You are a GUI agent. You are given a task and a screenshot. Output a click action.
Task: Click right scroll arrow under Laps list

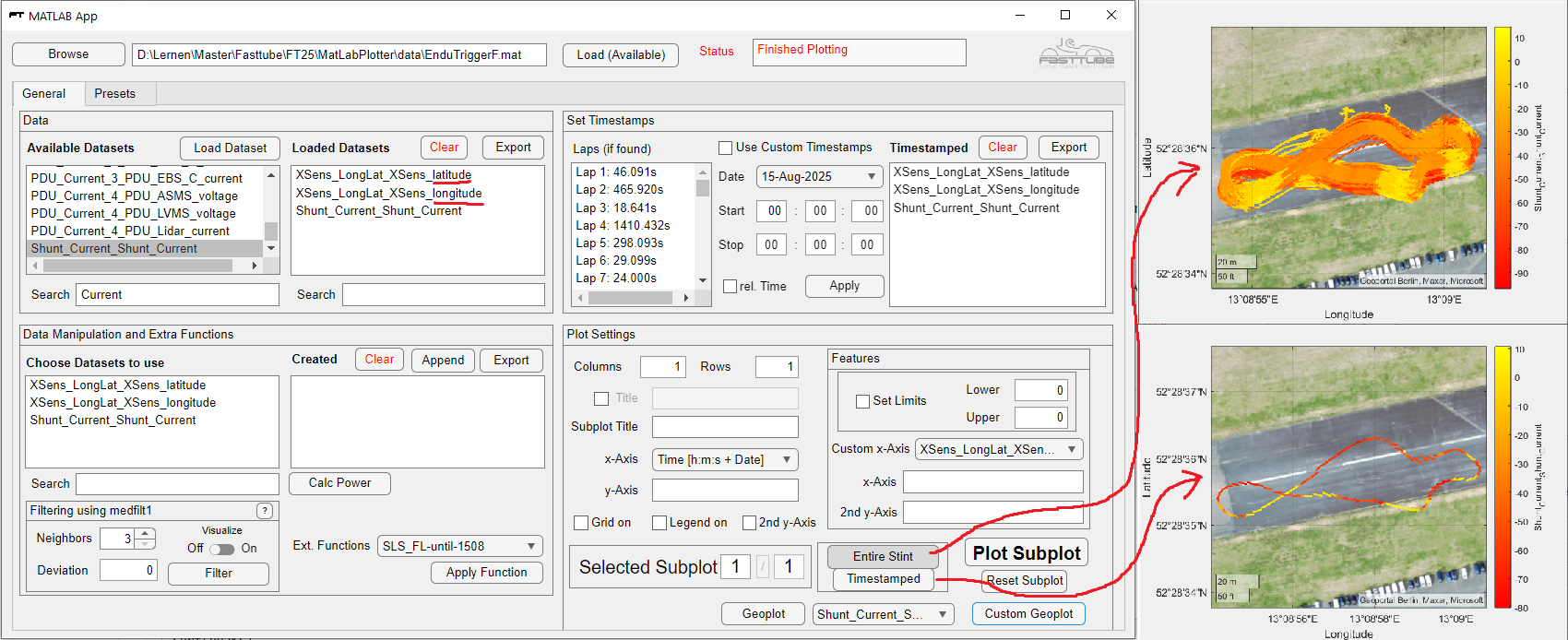pyautogui.click(x=685, y=298)
